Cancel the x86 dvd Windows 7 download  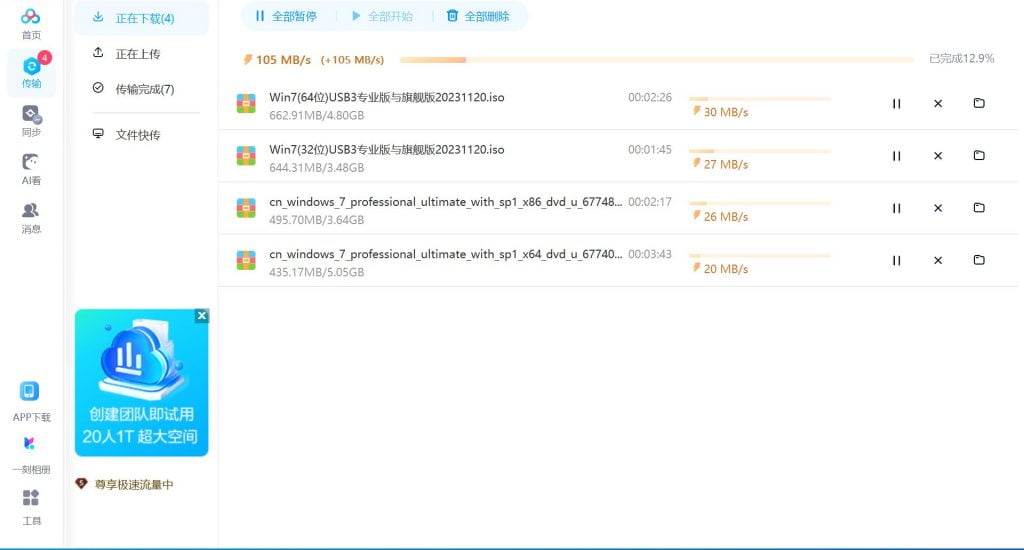click(938, 208)
